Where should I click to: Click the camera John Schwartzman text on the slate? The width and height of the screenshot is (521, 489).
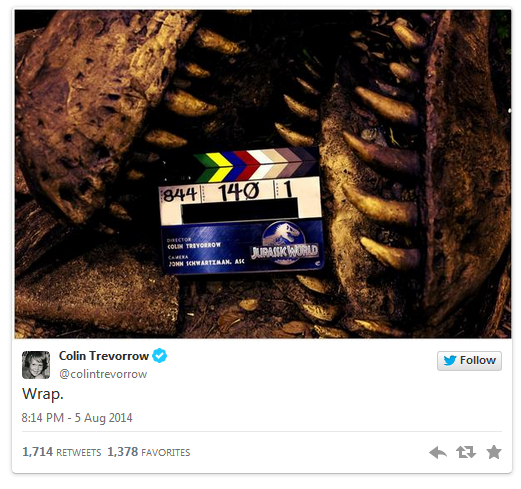coord(206,261)
